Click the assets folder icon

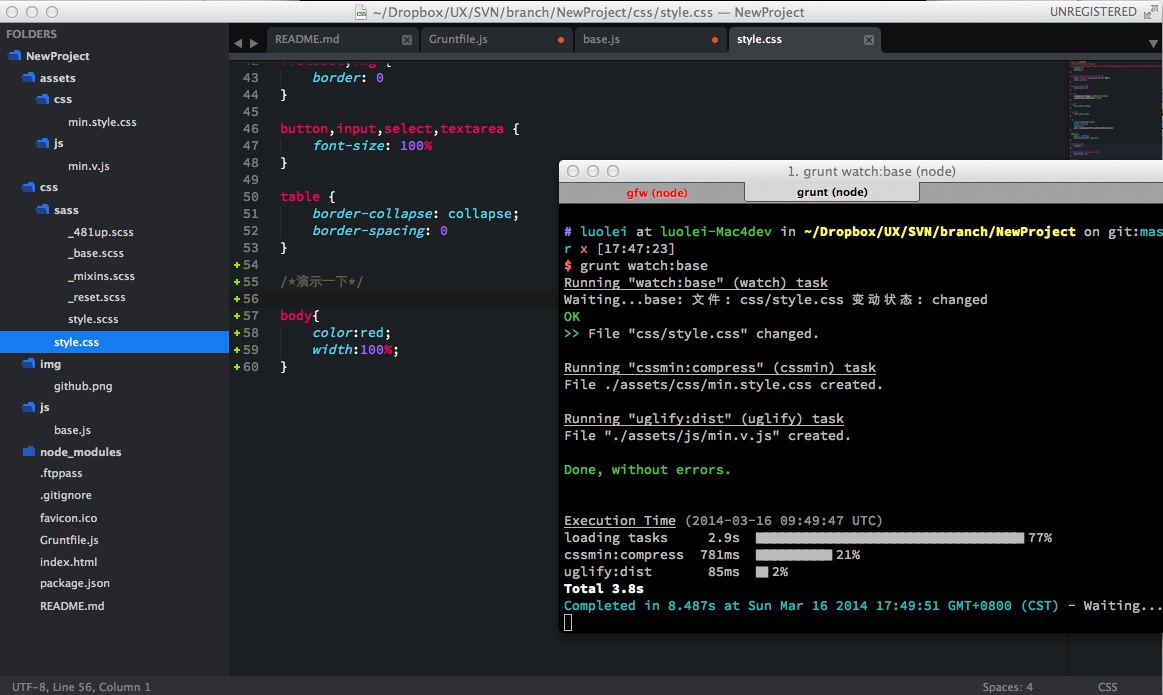(28, 78)
